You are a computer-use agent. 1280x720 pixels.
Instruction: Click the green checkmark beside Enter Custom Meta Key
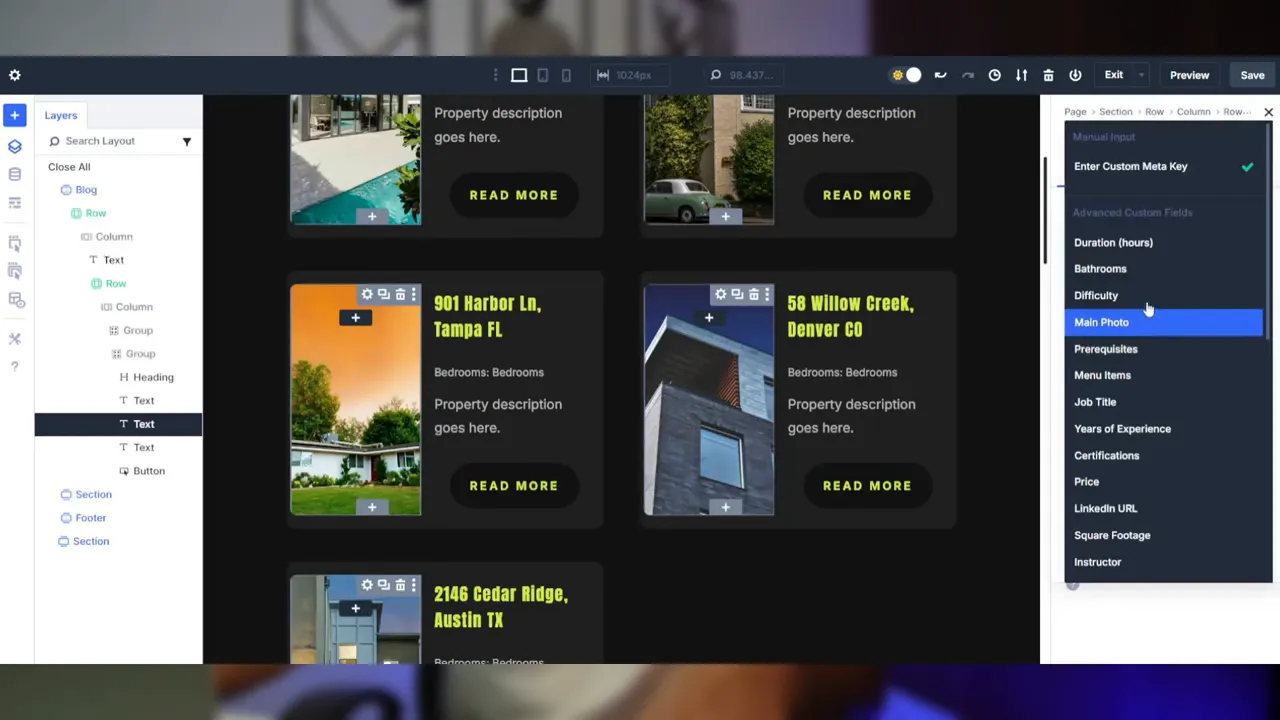1247,167
